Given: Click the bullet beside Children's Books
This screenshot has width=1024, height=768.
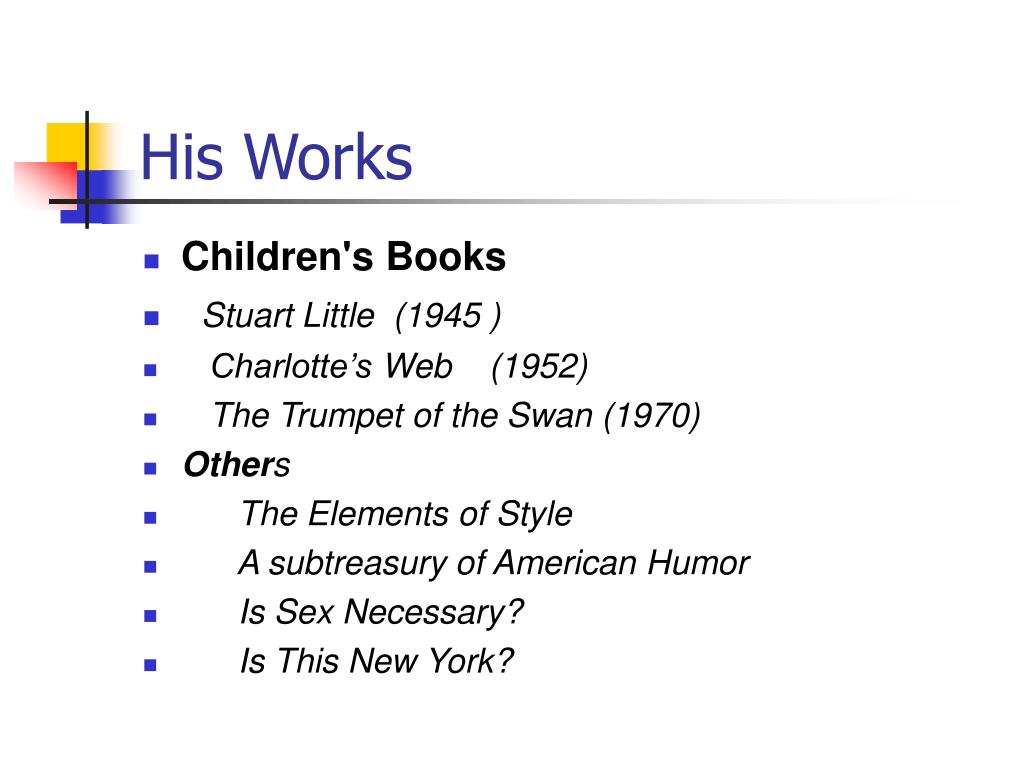Looking at the screenshot, I should pyautogui.click(x=151, y=262).
